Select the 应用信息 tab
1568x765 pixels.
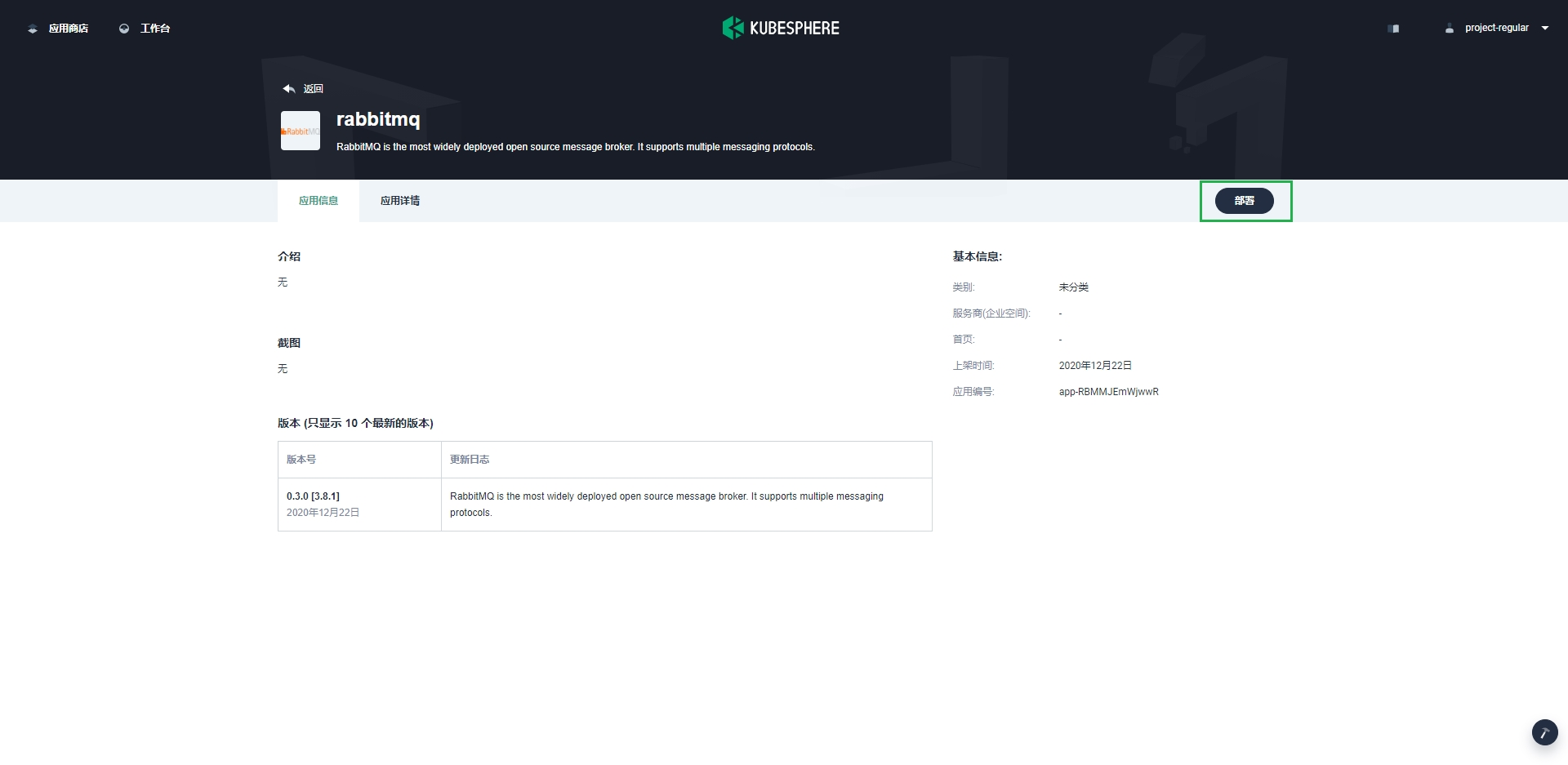click(318, 201)
